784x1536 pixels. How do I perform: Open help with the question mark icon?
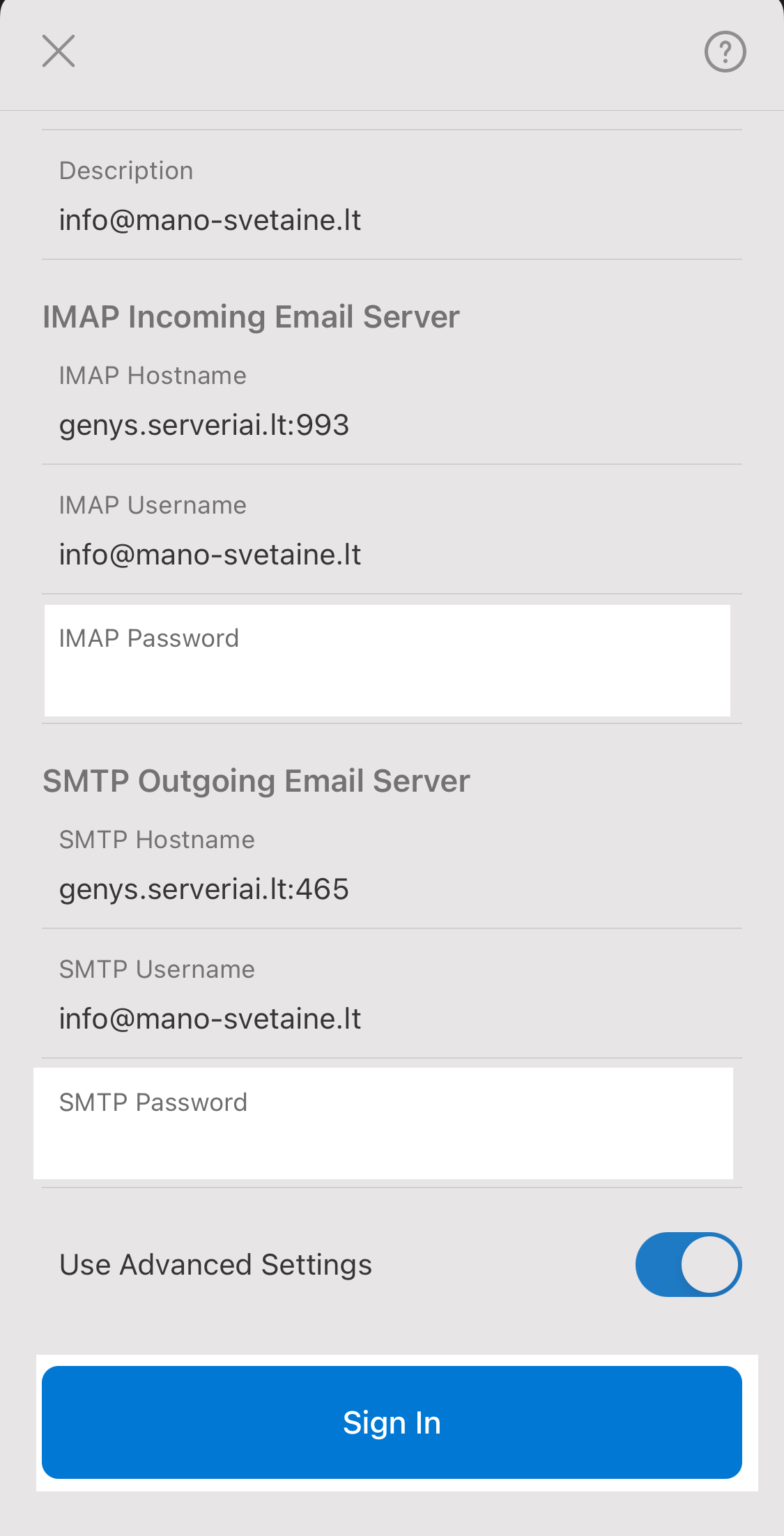click(725, 52)
